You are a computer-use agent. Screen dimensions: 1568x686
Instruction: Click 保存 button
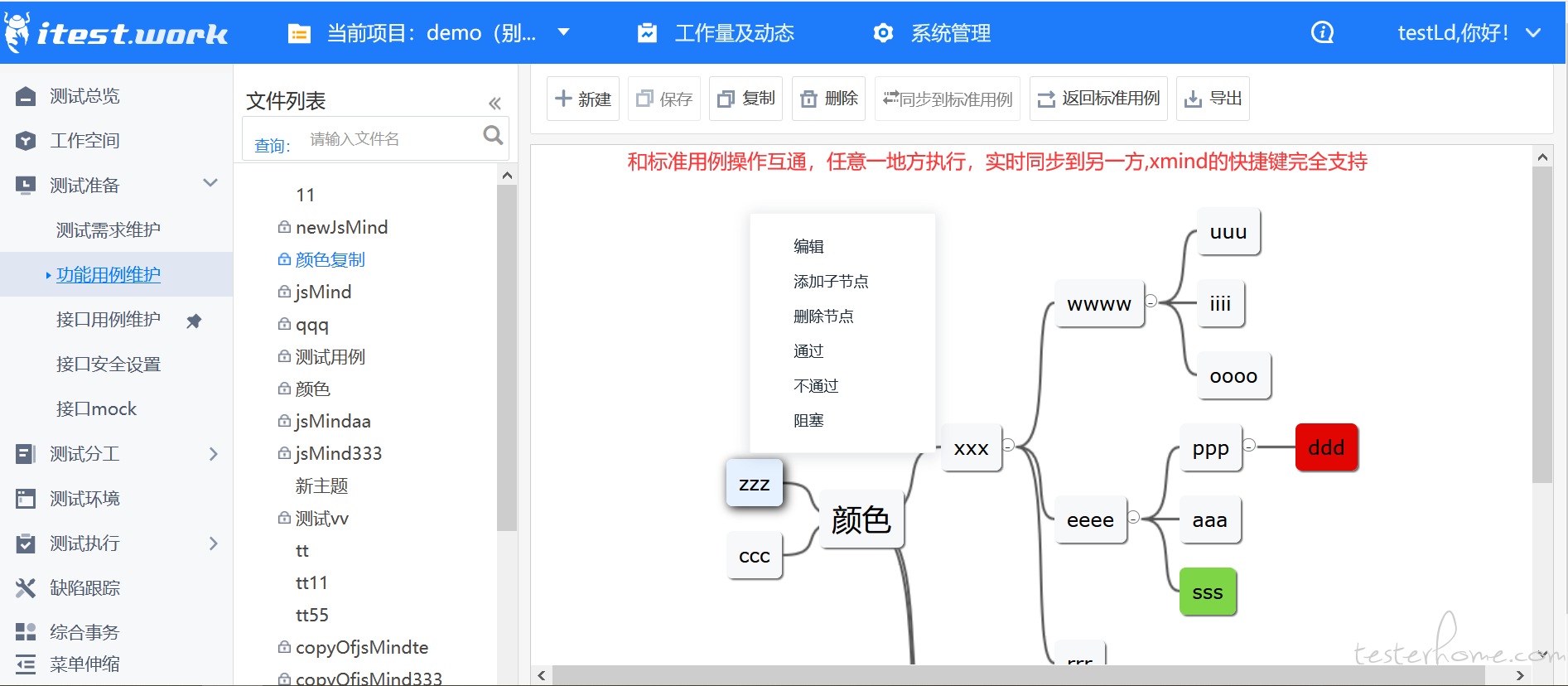pyautogui.click(x=664, y=99)
